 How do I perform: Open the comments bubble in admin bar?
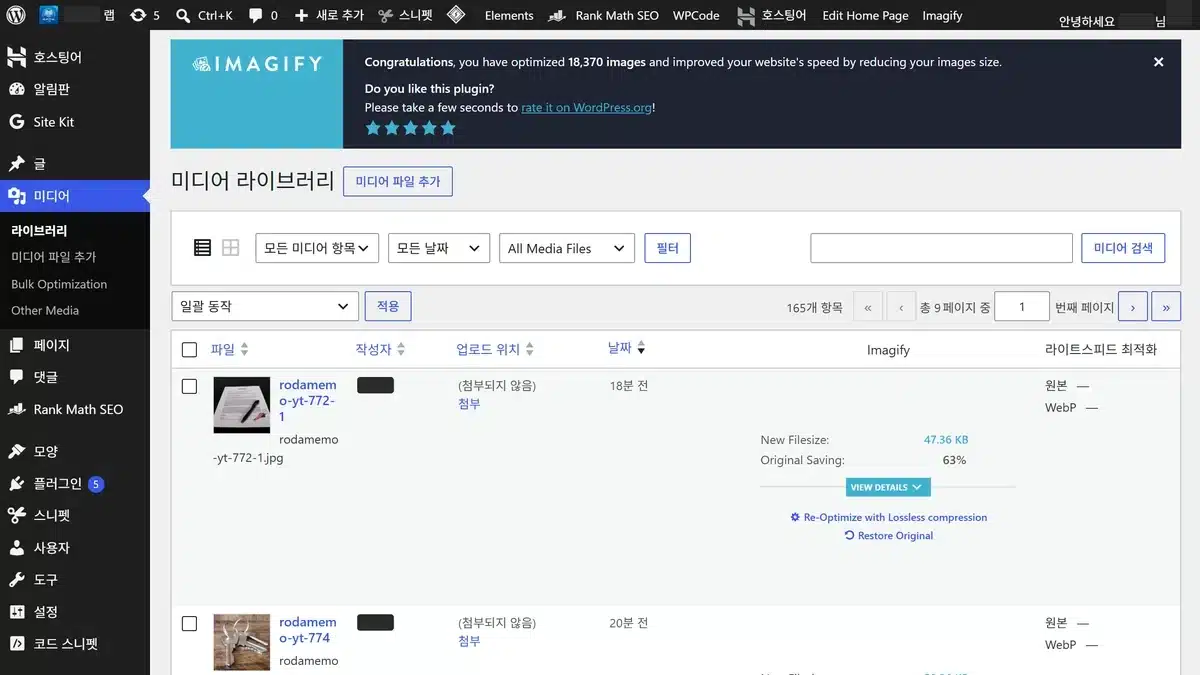click(263, 15)
